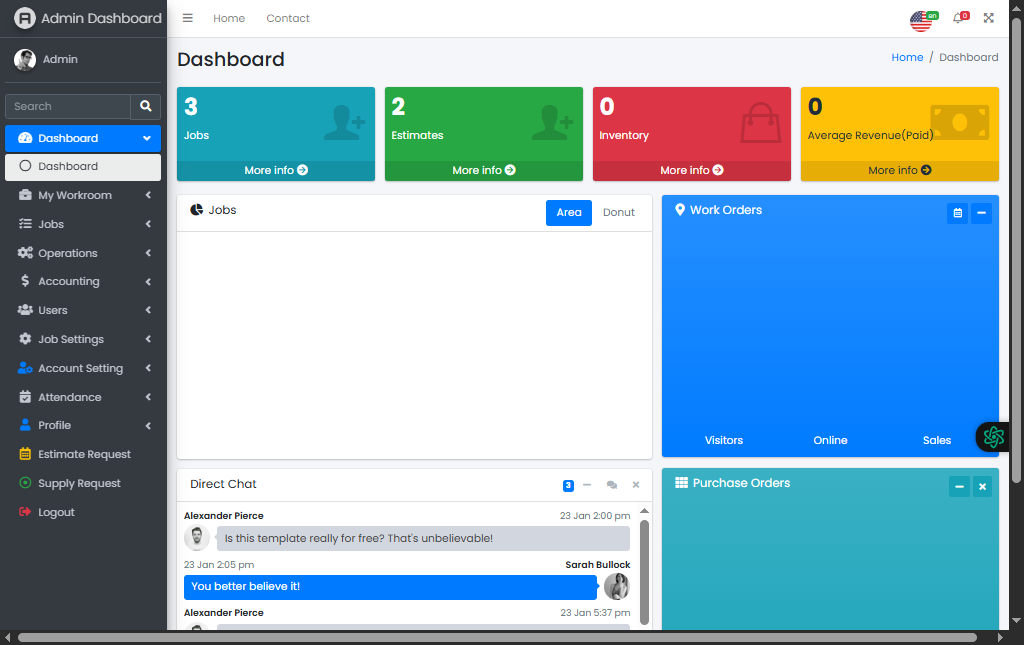Open the US flag language selector
This screenshot has height=645, width=1024.
pos(921,20)
